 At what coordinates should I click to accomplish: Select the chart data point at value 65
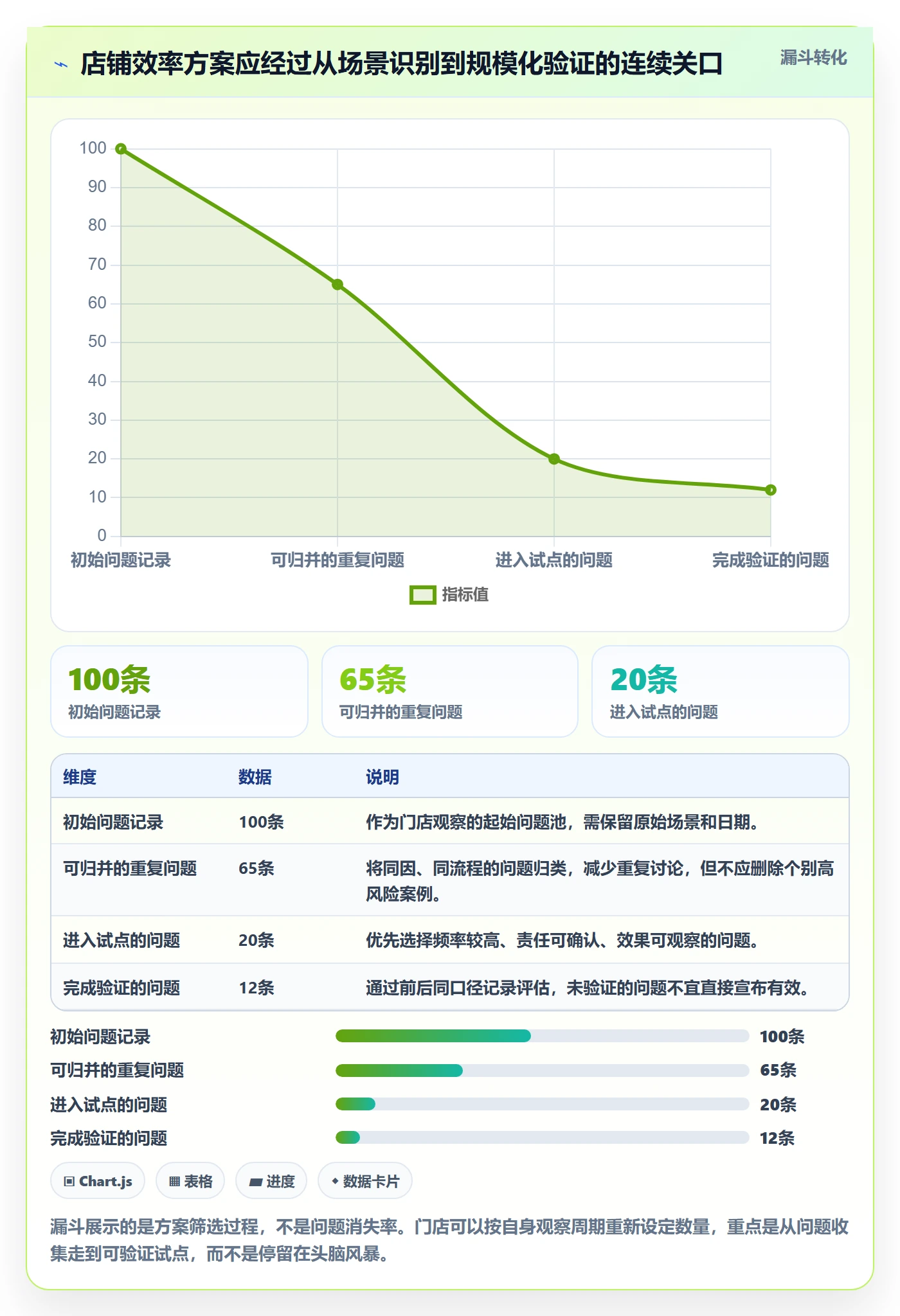(x=337, y=285)
